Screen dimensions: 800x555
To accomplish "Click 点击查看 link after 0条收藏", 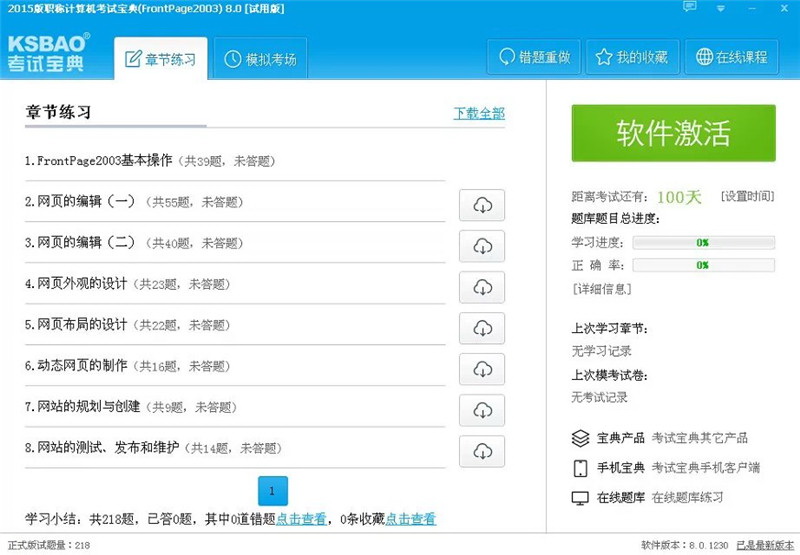I will [411, 519].
